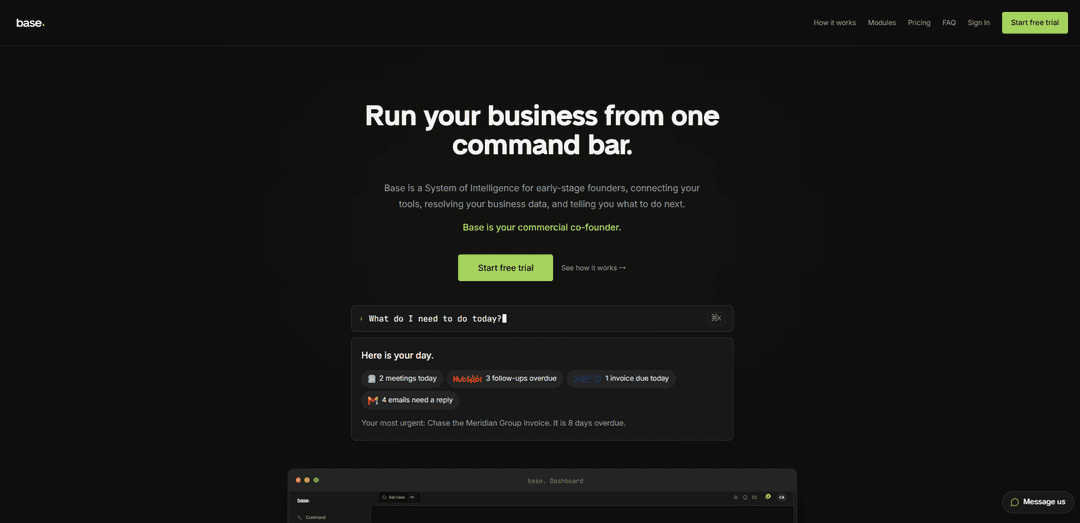Image resolution: width=1080 pixels, height=523 pixels.
Task: Click the 2 meetings today chip
Action: (x=402, y=378)
